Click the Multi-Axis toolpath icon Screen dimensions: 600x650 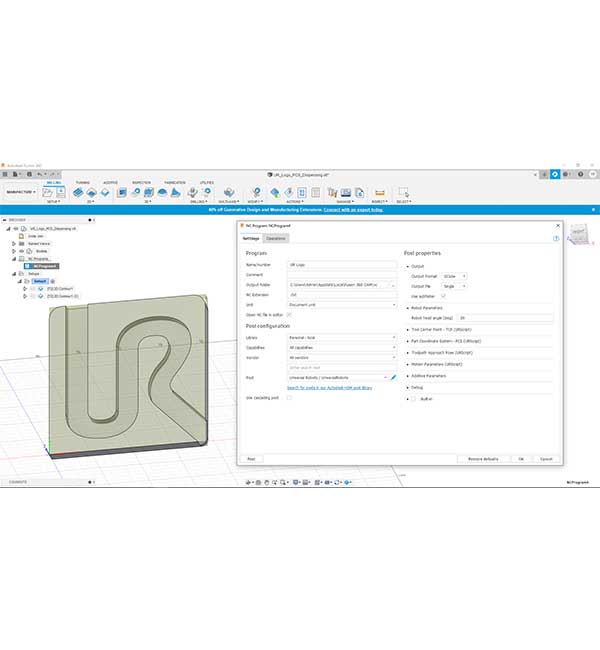pyautogui.click(x=229, y=192)
